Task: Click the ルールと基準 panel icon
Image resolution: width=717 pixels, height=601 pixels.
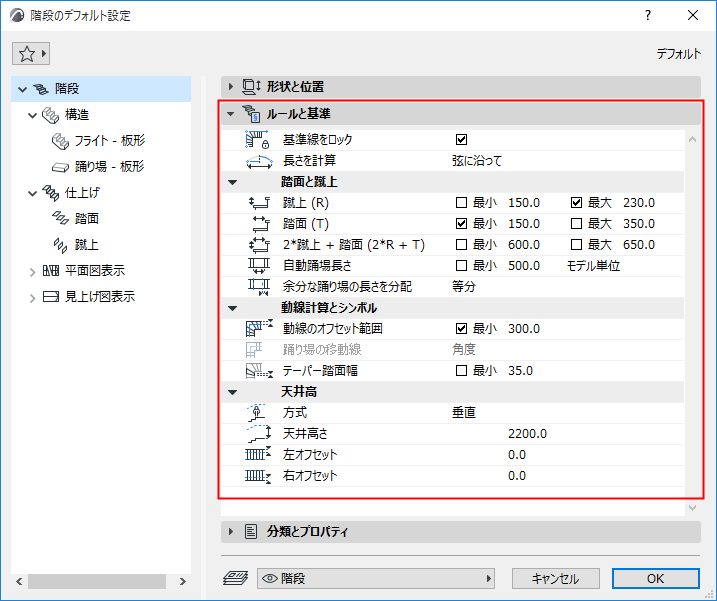Action: pyautogui.click(x=251, y=113)
